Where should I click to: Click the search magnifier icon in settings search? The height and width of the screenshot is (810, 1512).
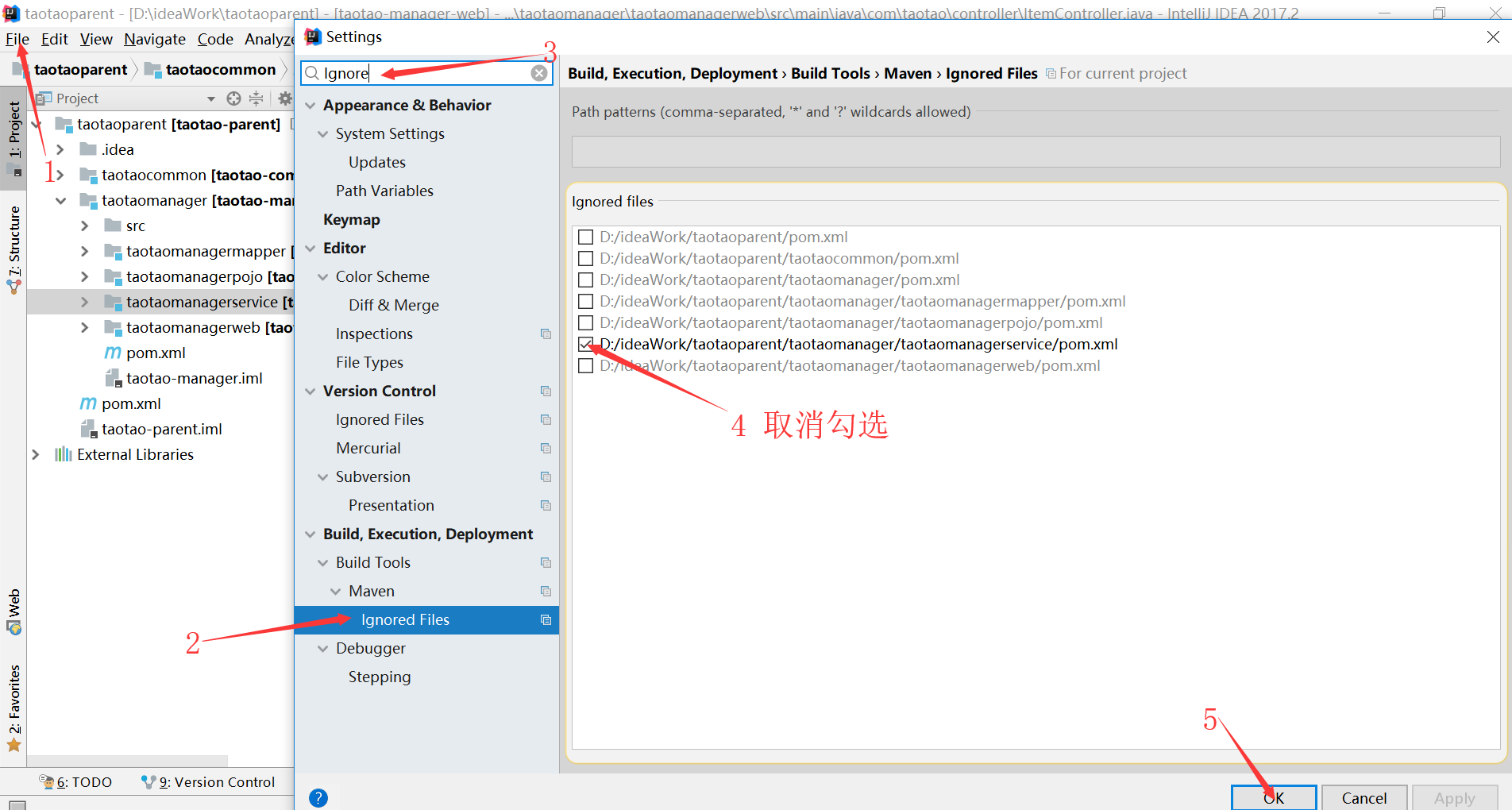click(x=312, y=73)
